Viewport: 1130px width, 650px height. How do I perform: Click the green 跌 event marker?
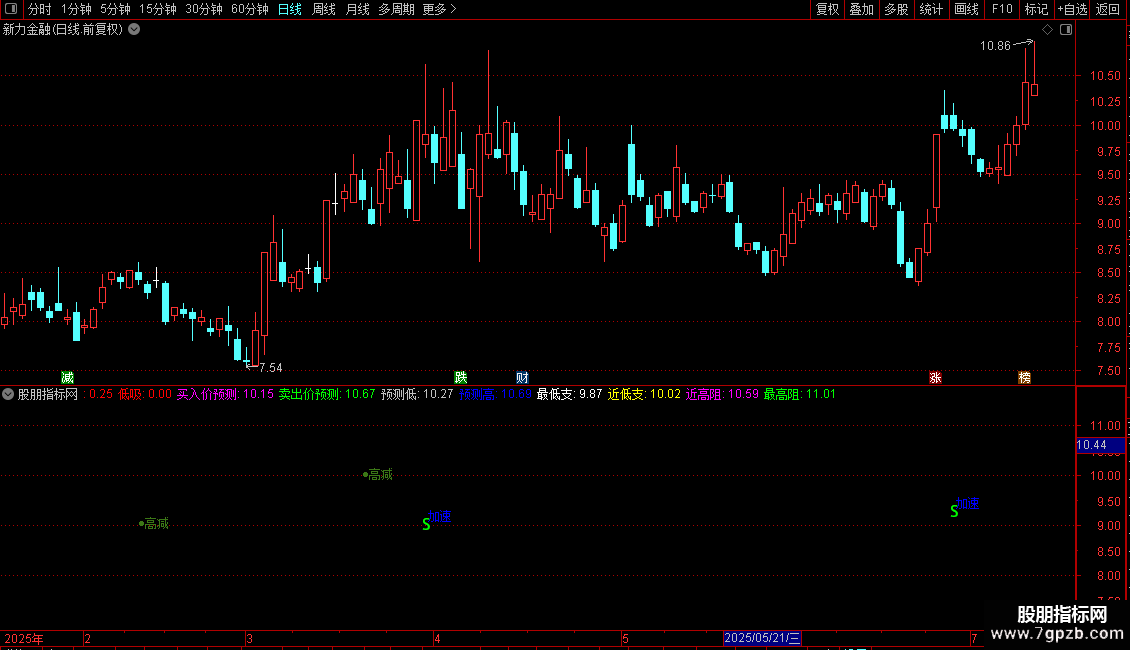pos(461,378)
